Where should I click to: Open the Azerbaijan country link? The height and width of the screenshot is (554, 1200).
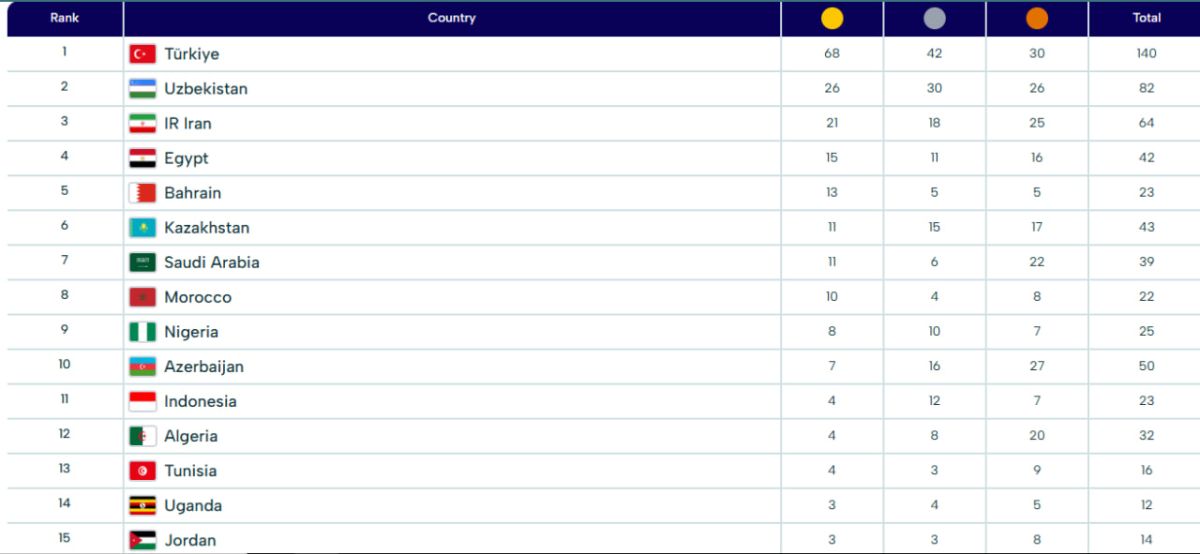click(204, 367)
